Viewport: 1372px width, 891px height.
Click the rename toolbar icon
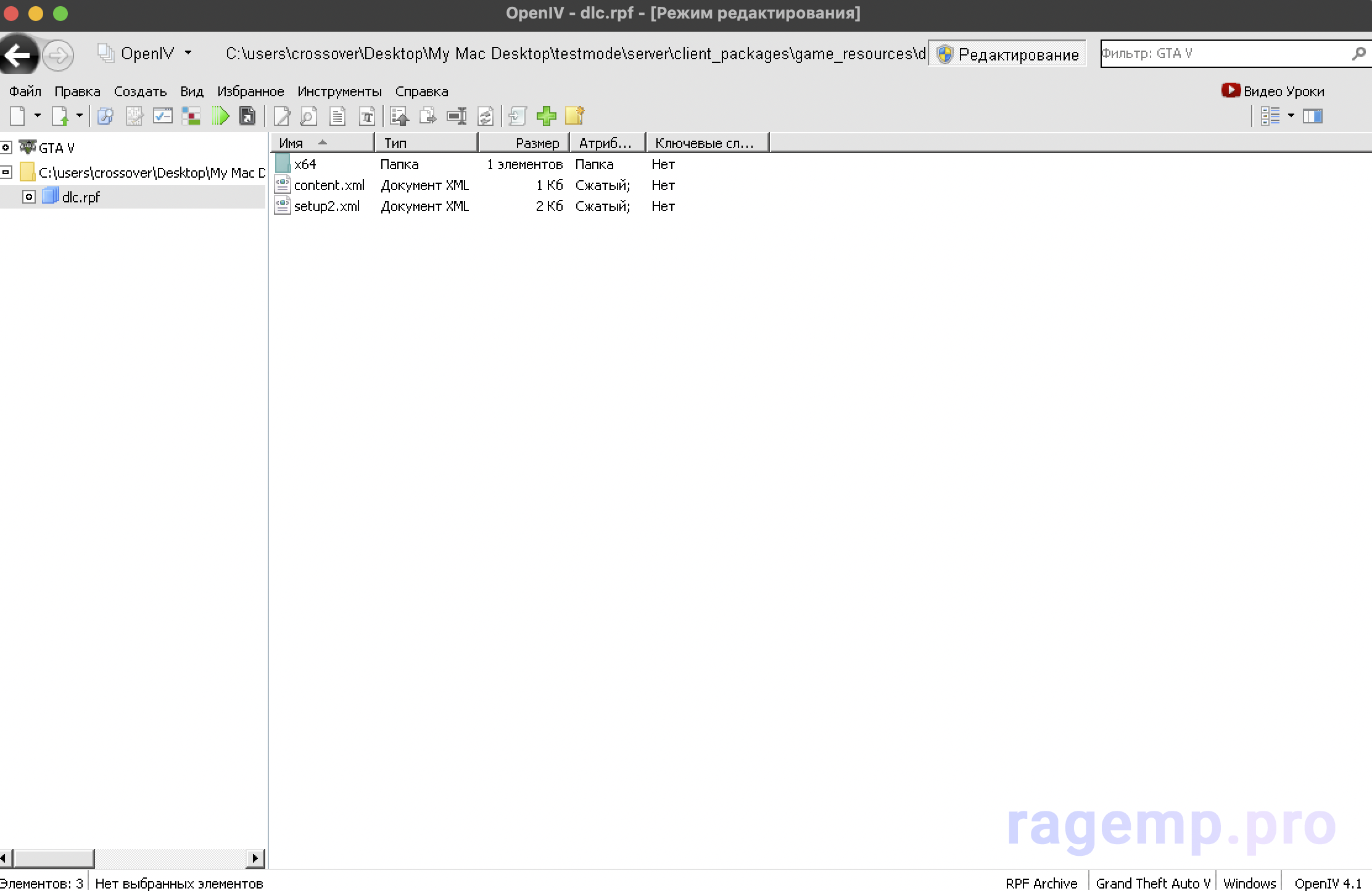point(457,116)
